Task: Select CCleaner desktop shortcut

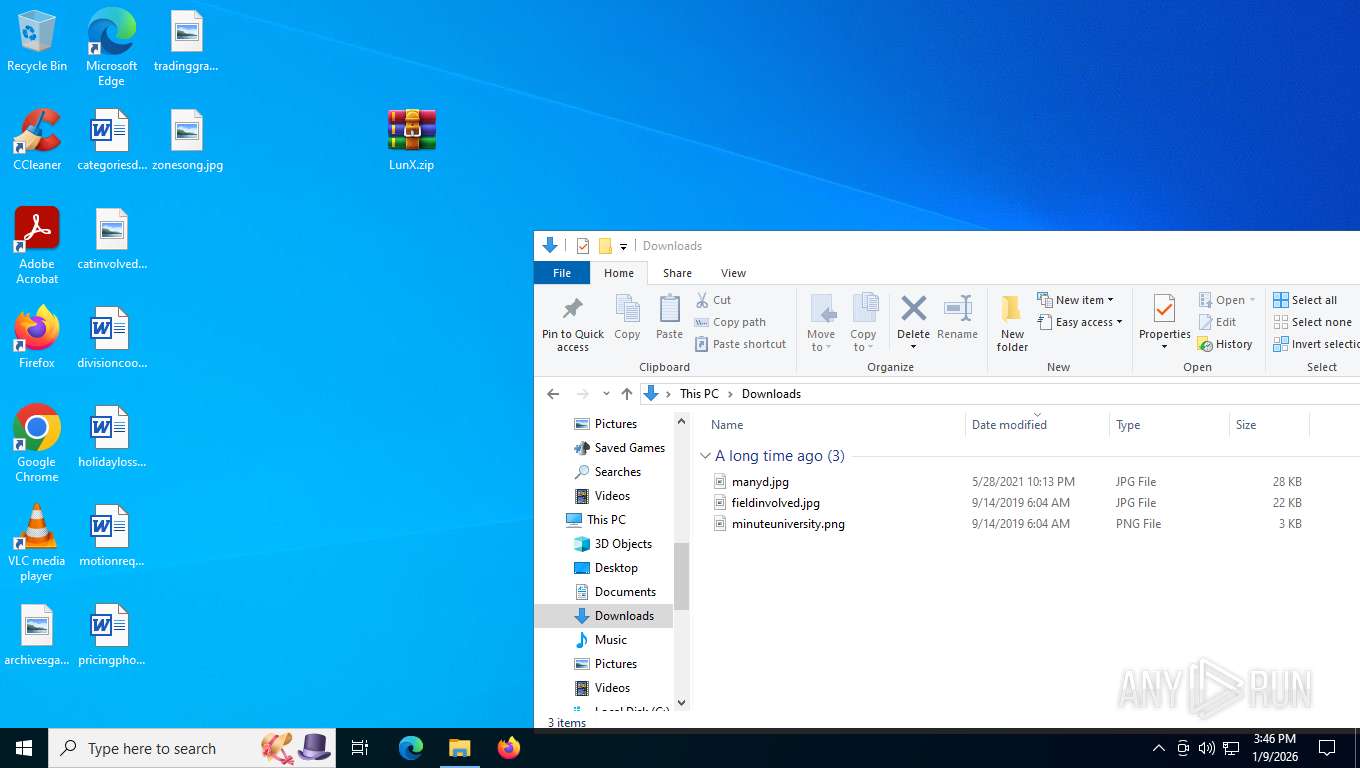Action: (37, 141)
